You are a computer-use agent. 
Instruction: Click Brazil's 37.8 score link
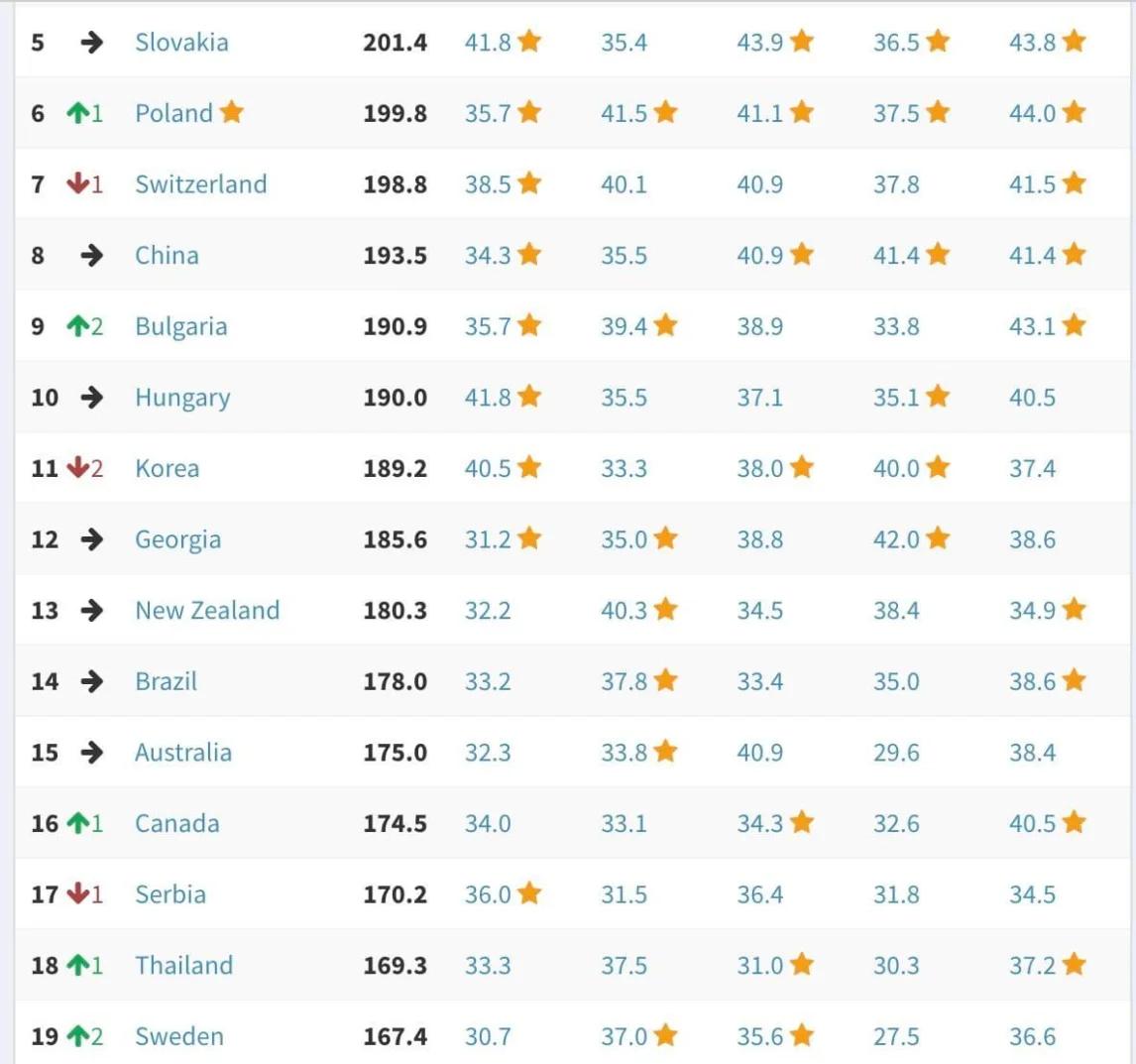(624, 681)
